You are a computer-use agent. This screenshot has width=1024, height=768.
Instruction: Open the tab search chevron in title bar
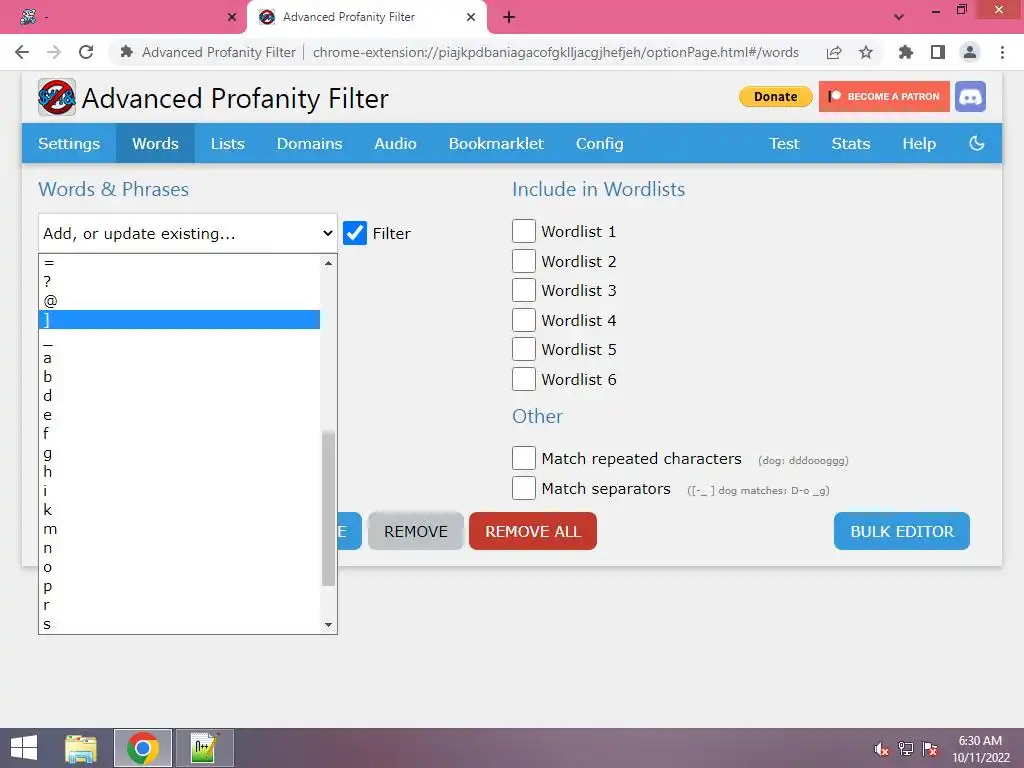click(899, 17)
